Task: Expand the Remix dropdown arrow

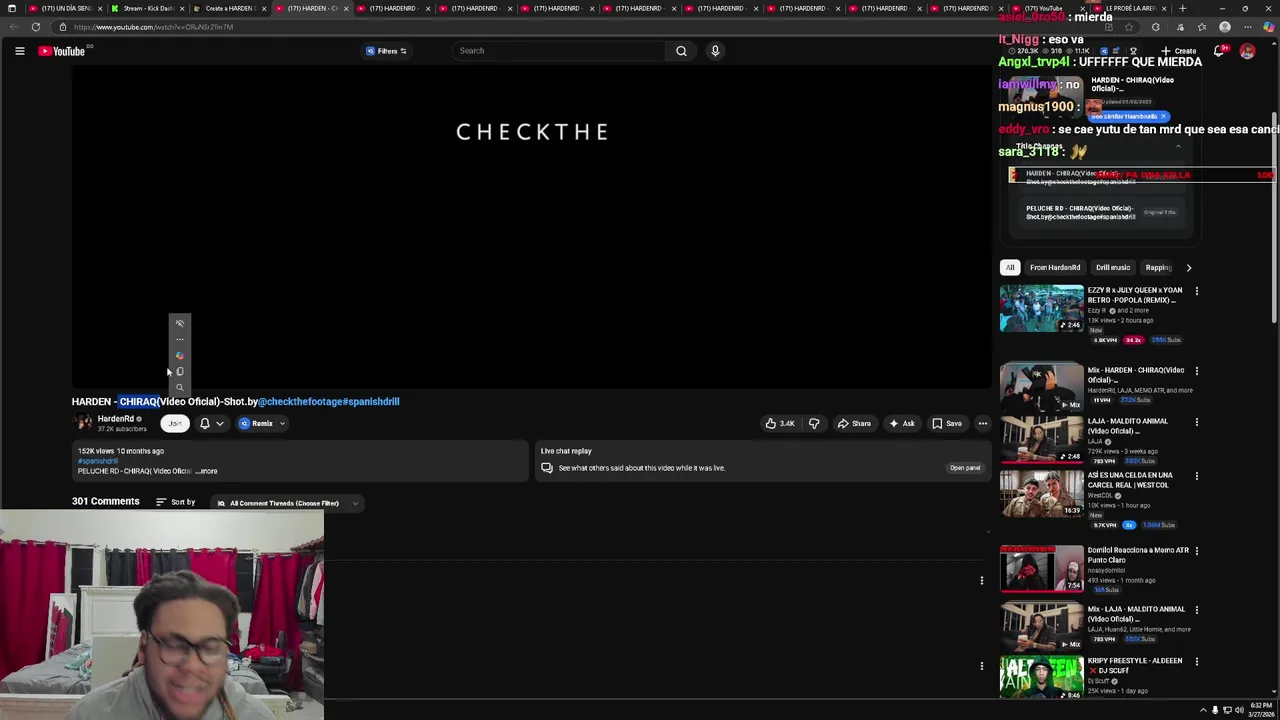Action: [282, 423]
